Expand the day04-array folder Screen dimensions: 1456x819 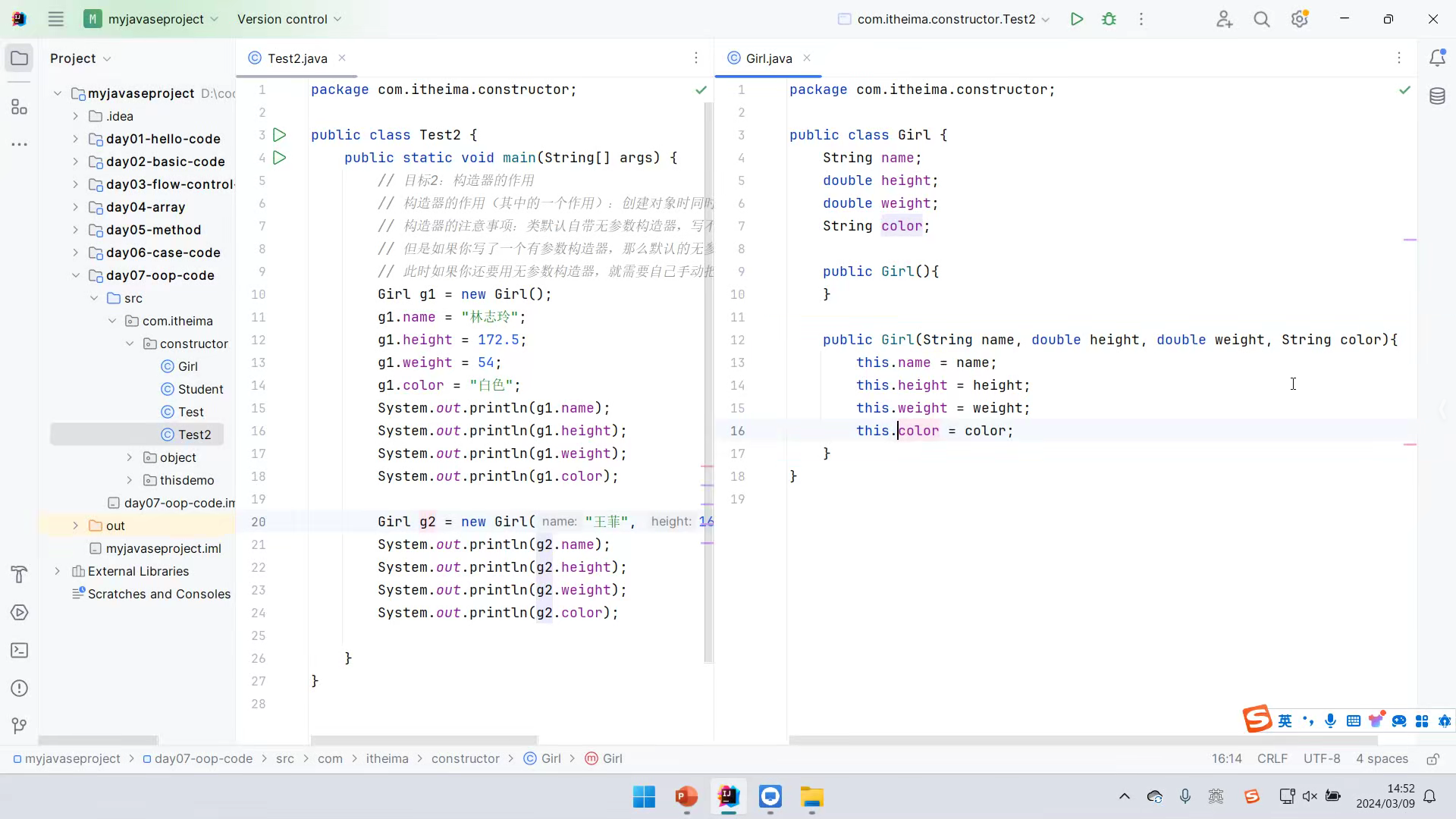pyautogui.click(x=75, y=207)
